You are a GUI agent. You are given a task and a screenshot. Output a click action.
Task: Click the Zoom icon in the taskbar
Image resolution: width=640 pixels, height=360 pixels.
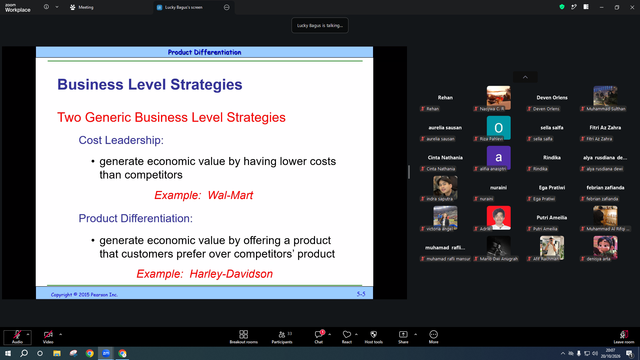pyautogui.click(x=106, y=353)
